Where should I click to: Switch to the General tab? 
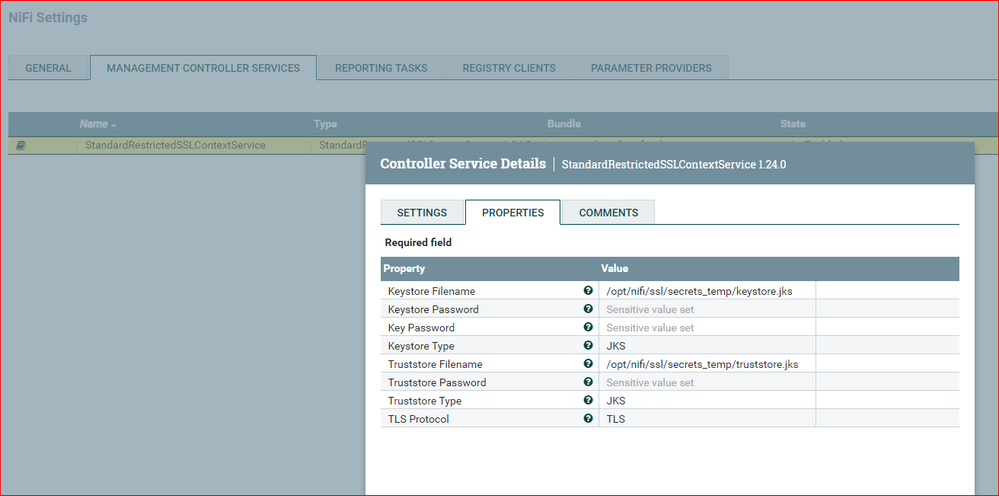click(48, 68)
